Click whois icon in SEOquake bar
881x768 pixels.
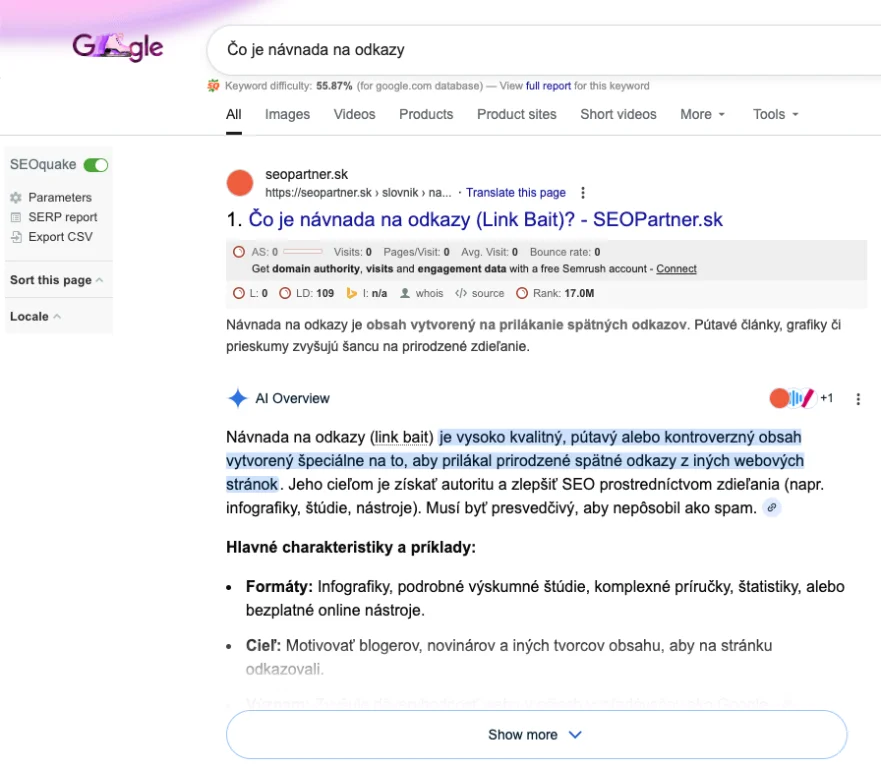[x=405, y=294]
